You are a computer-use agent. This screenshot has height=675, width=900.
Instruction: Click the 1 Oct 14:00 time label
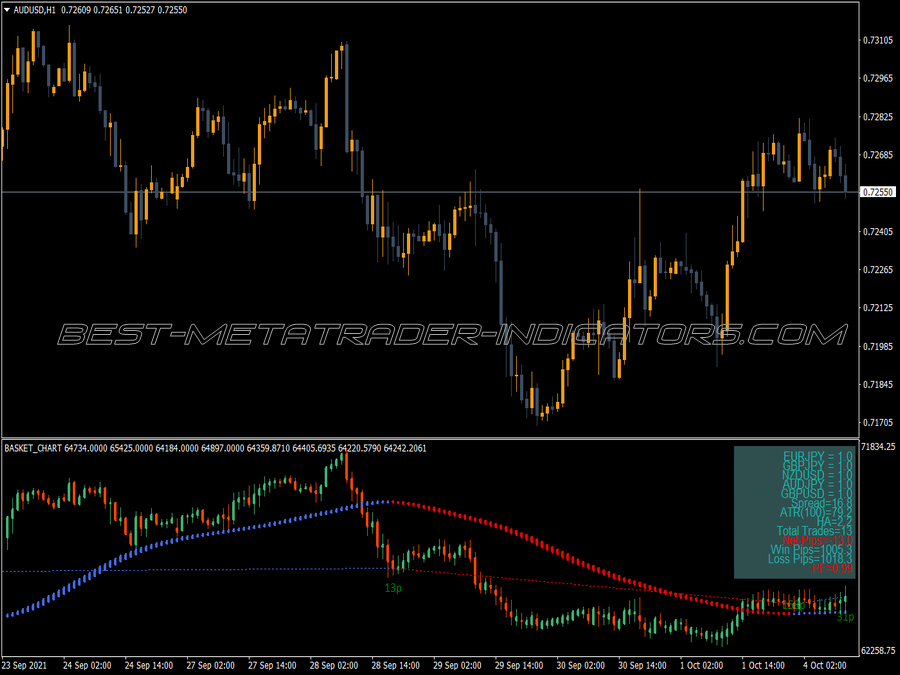pos(763,666)
